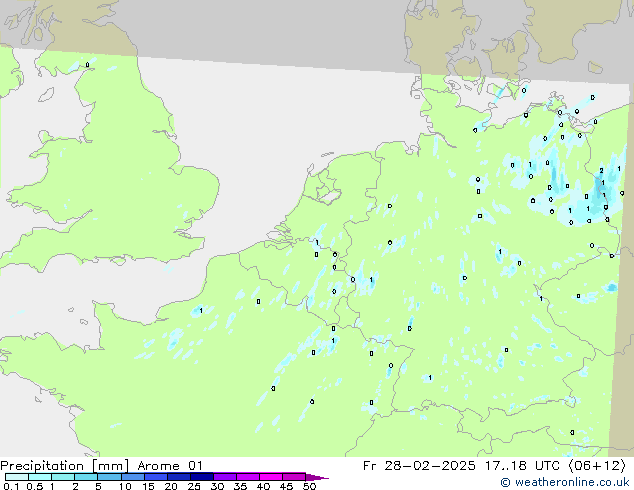Click the time range '17..18 UTC'
This screenshot has width=634, height=490.
click(523, 466)
